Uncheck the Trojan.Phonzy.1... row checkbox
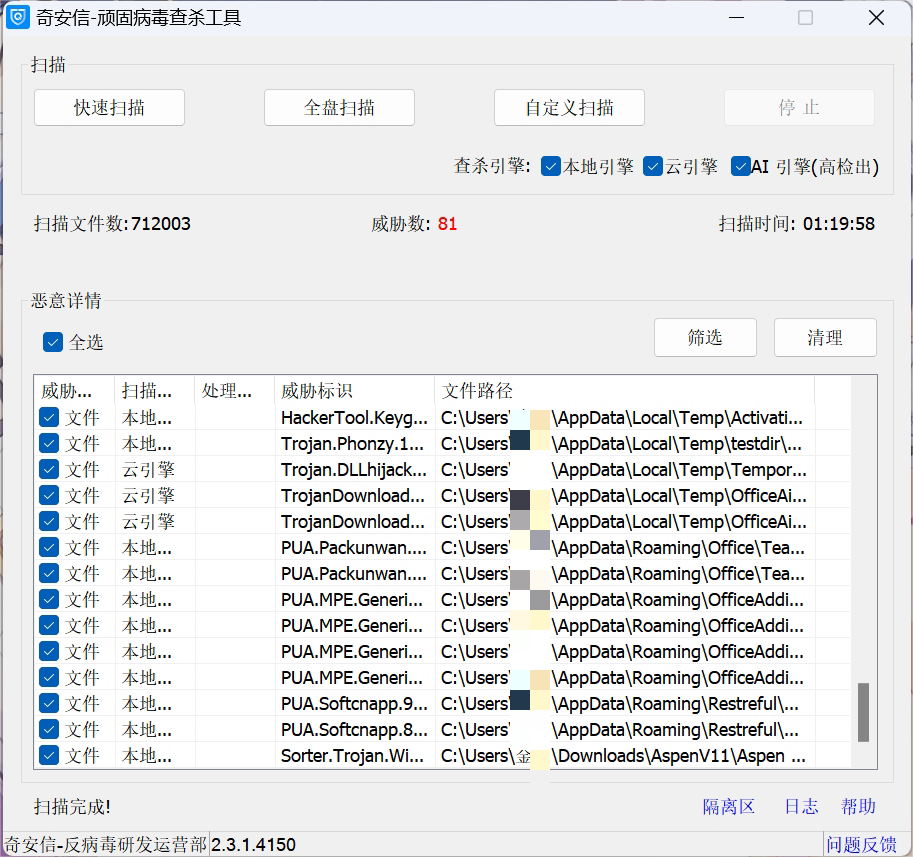Screen dimensions: 913x857 [49, 444]
